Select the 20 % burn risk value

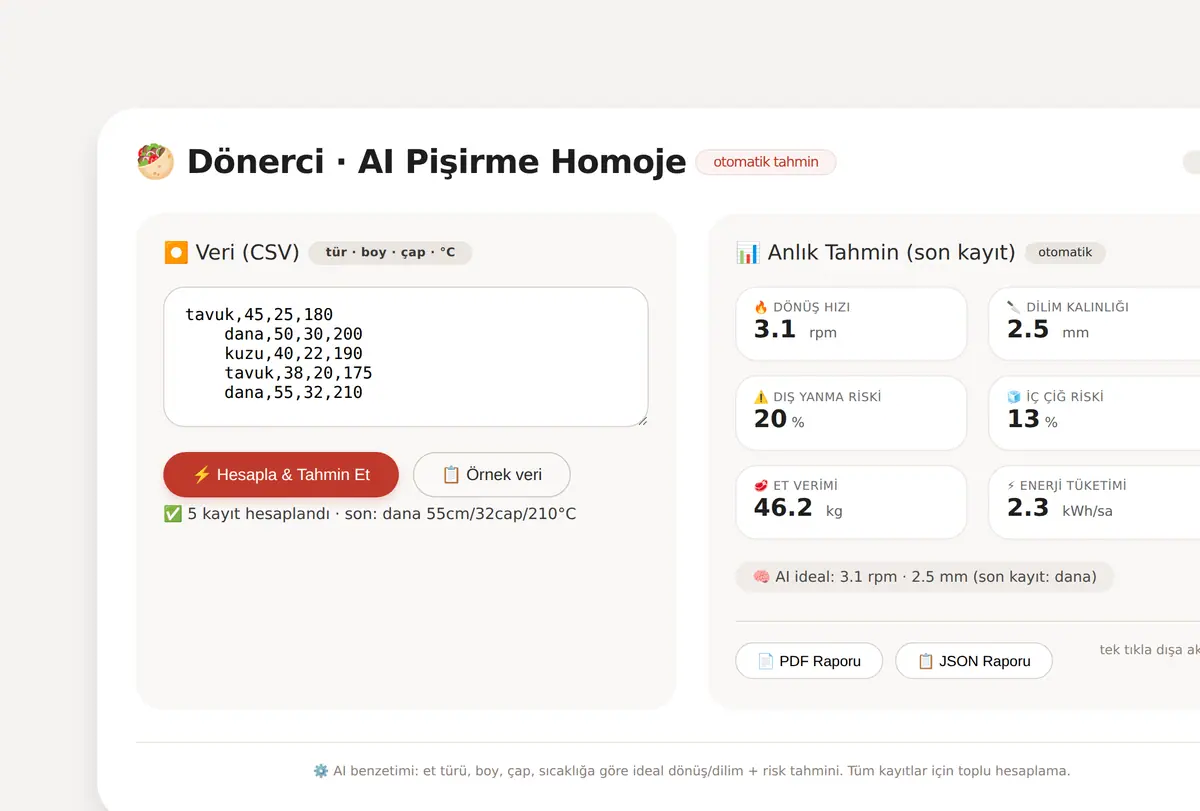[x=779, y=419]
